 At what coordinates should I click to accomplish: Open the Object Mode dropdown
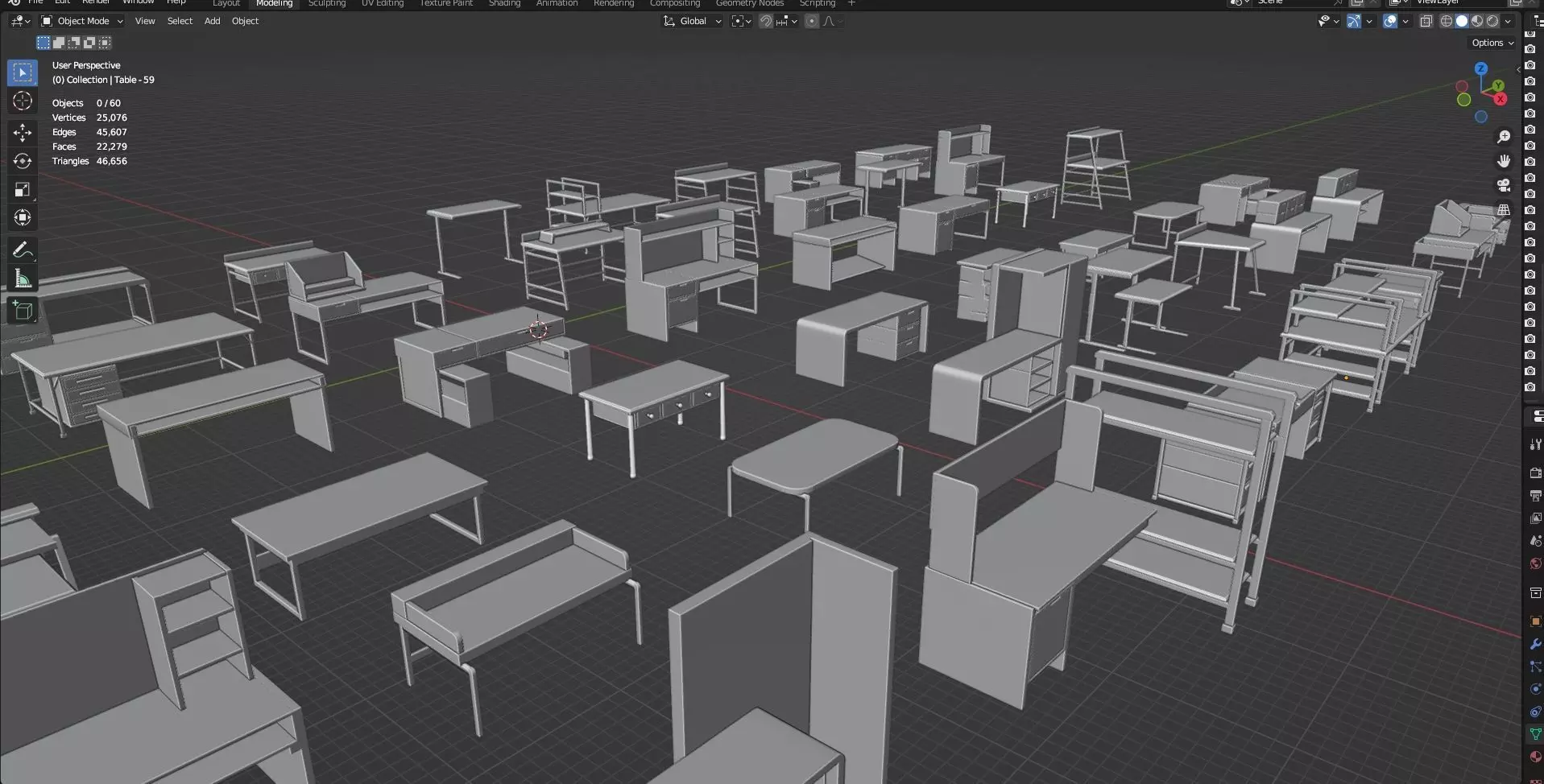click(82, 22)
